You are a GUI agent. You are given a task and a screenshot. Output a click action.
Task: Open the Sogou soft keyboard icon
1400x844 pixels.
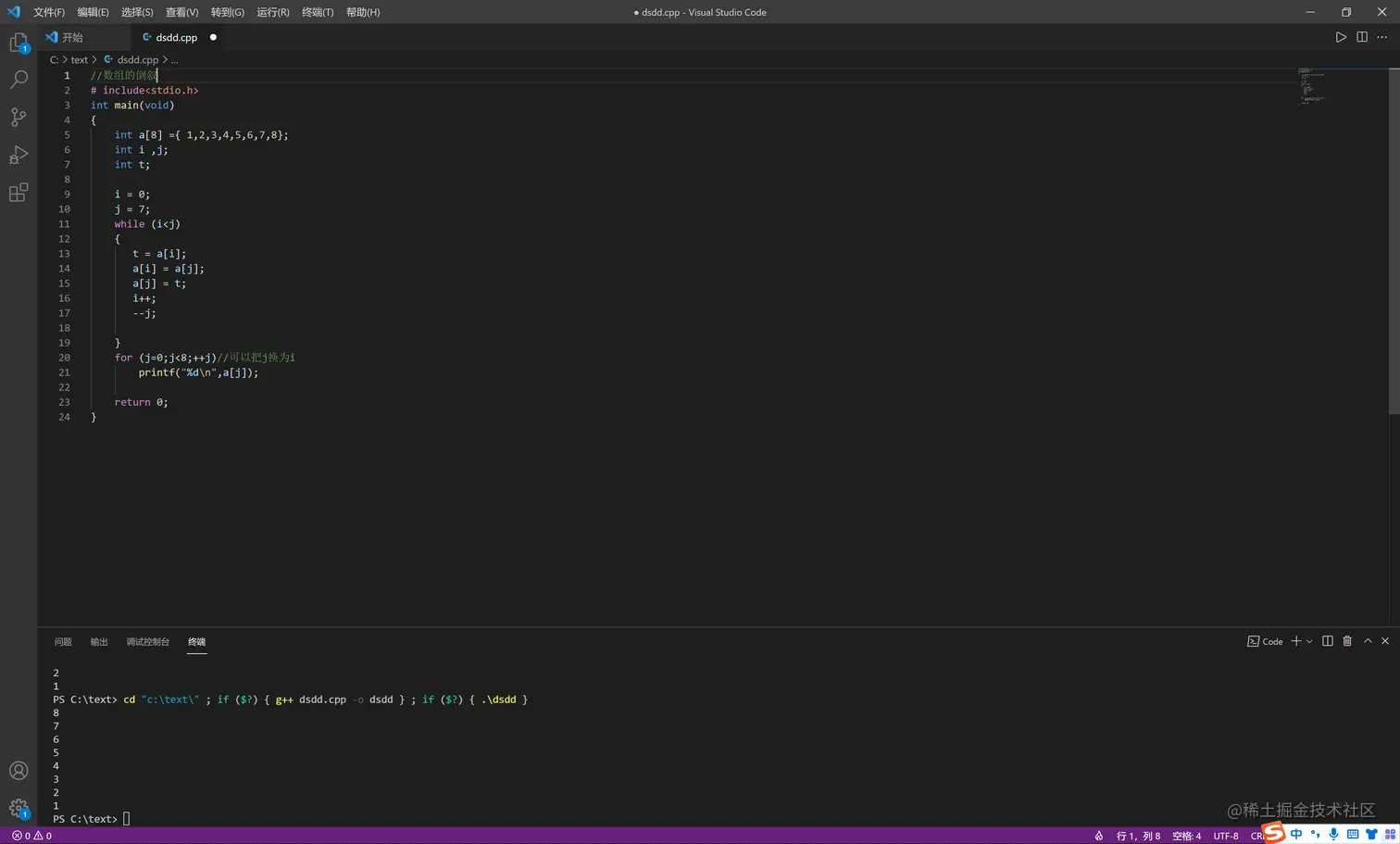click(1353, 835)
